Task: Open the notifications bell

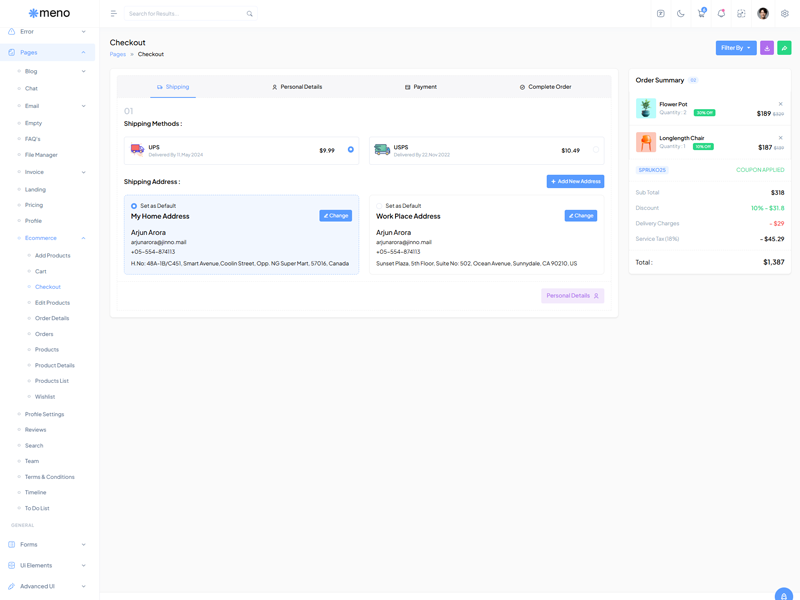Action: [721, 14]
